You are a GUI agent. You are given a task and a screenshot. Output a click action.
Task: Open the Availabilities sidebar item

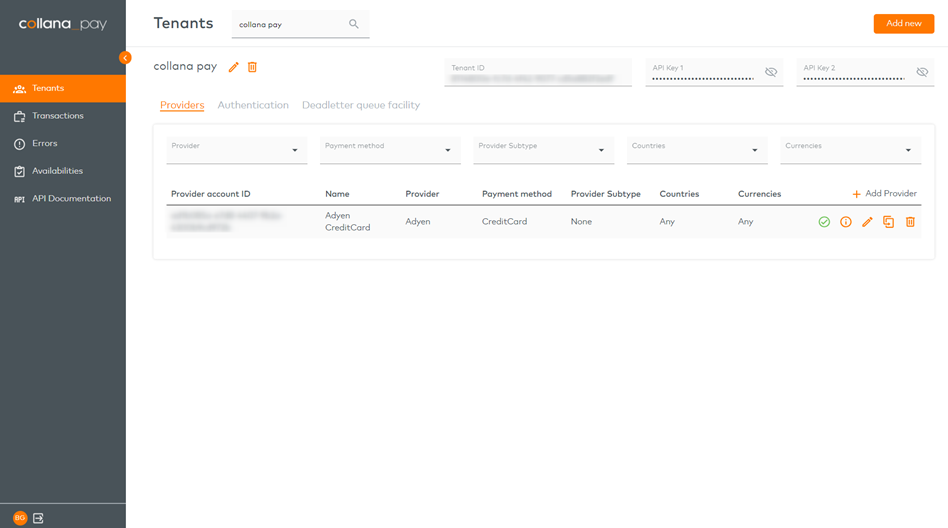(x=63, y=171)
